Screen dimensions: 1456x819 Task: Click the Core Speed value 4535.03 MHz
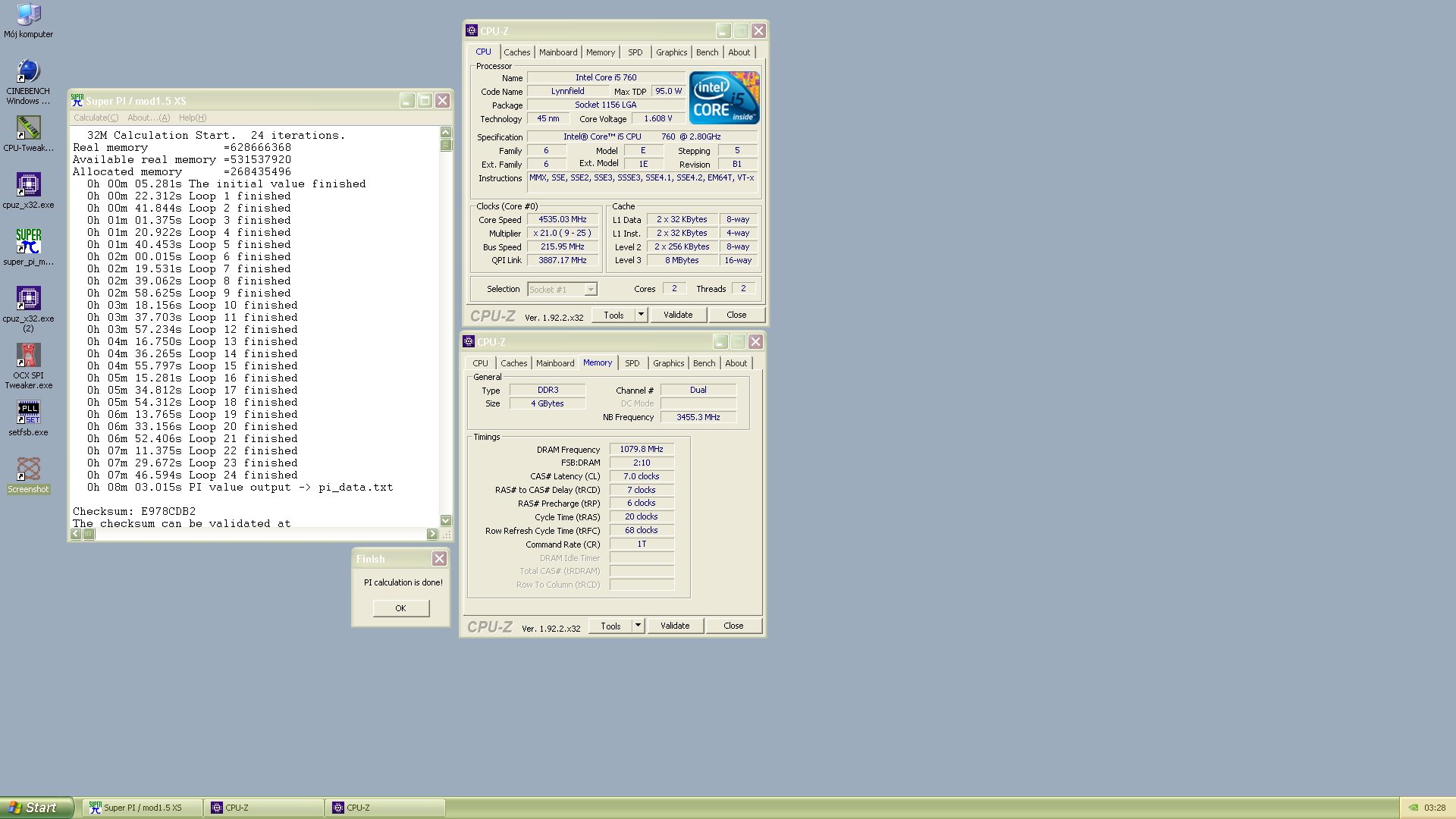click(563, 219)
